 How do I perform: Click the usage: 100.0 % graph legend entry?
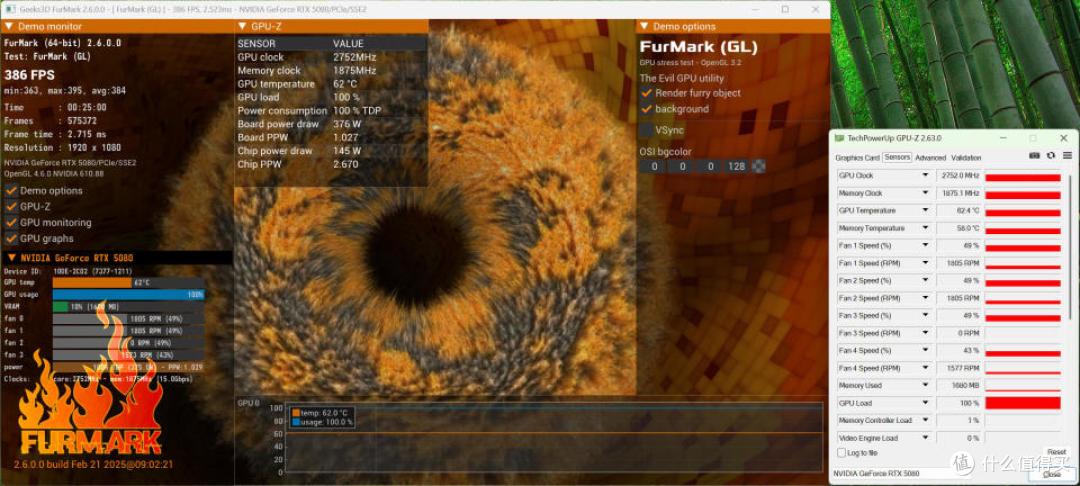click(322, 422)
